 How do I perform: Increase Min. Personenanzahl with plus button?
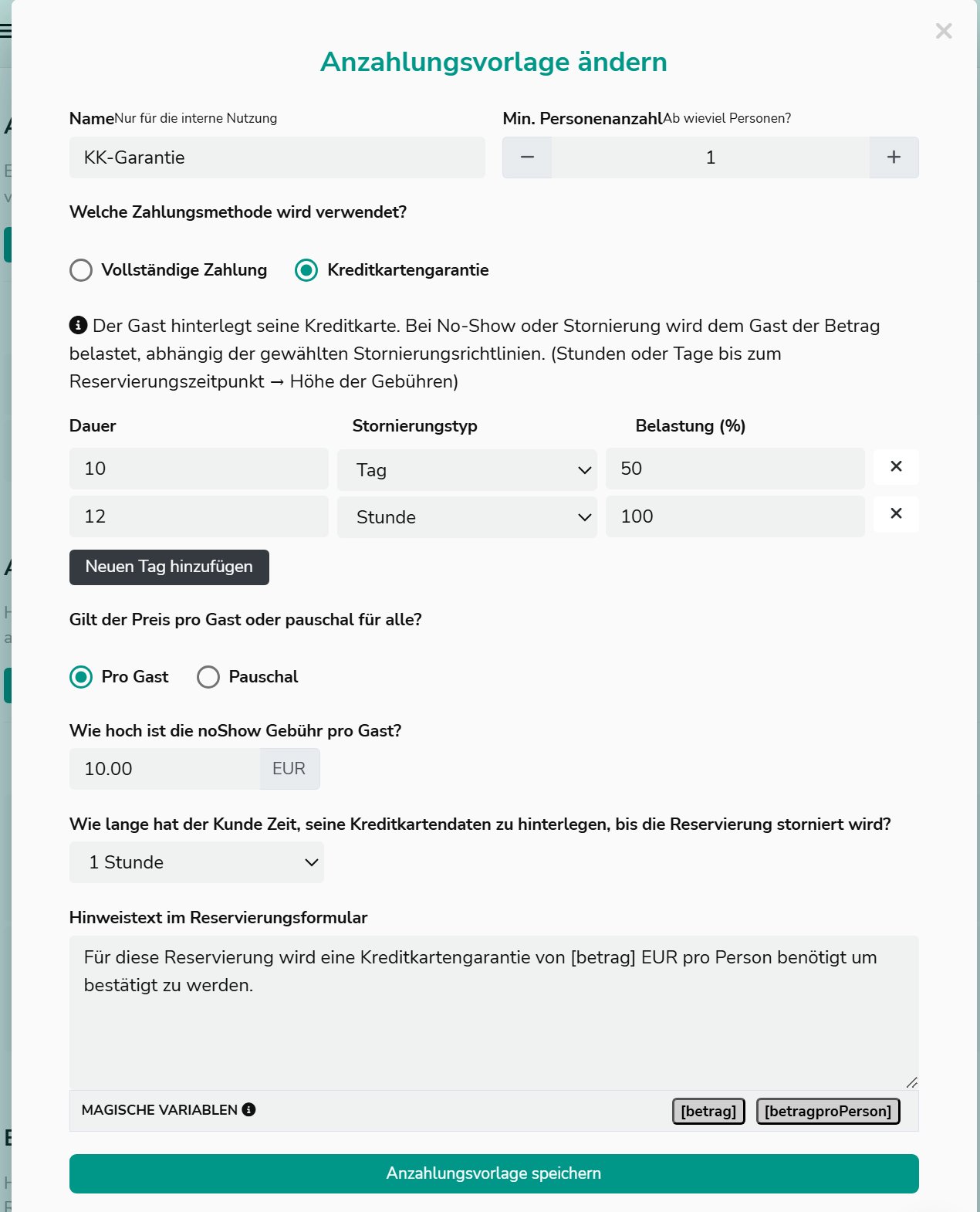[x=894, y=157]
